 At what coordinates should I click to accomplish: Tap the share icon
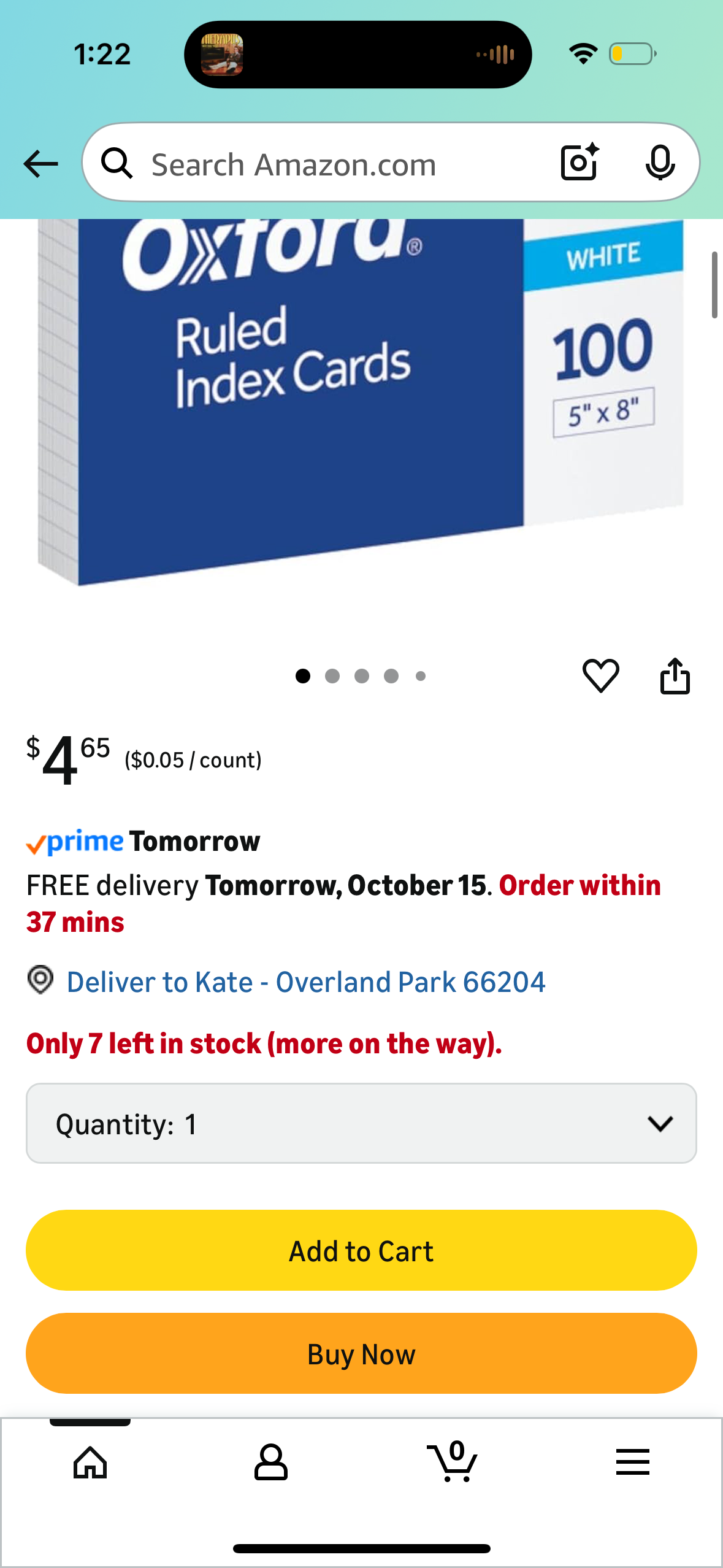[x=675, y=676]
